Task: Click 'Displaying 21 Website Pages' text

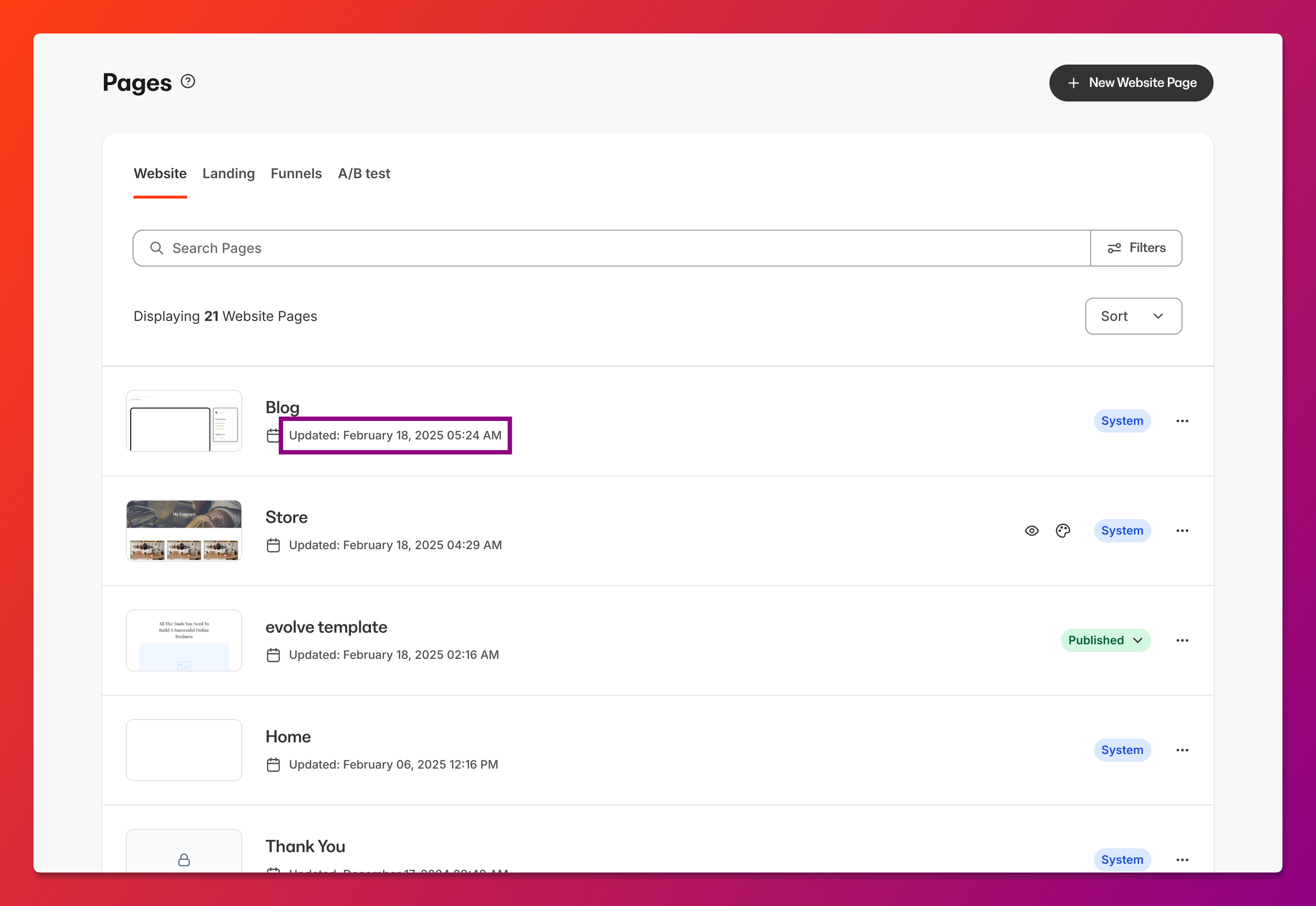Action: pos(225,316)
